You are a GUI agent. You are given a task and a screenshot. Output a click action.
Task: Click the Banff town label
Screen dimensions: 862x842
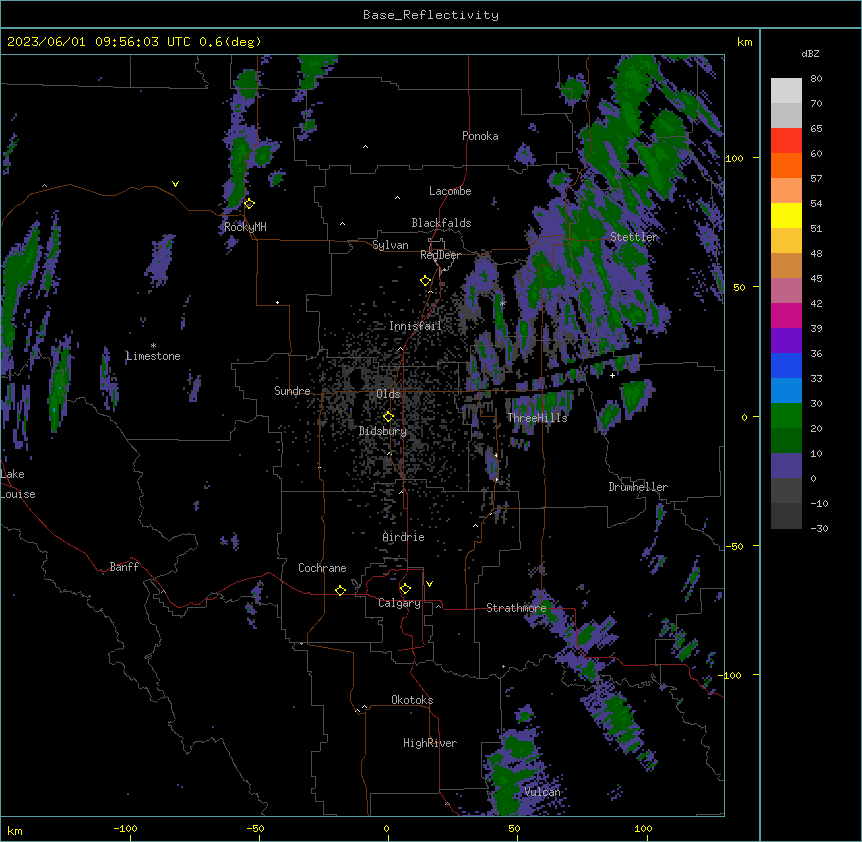(124, 567)
